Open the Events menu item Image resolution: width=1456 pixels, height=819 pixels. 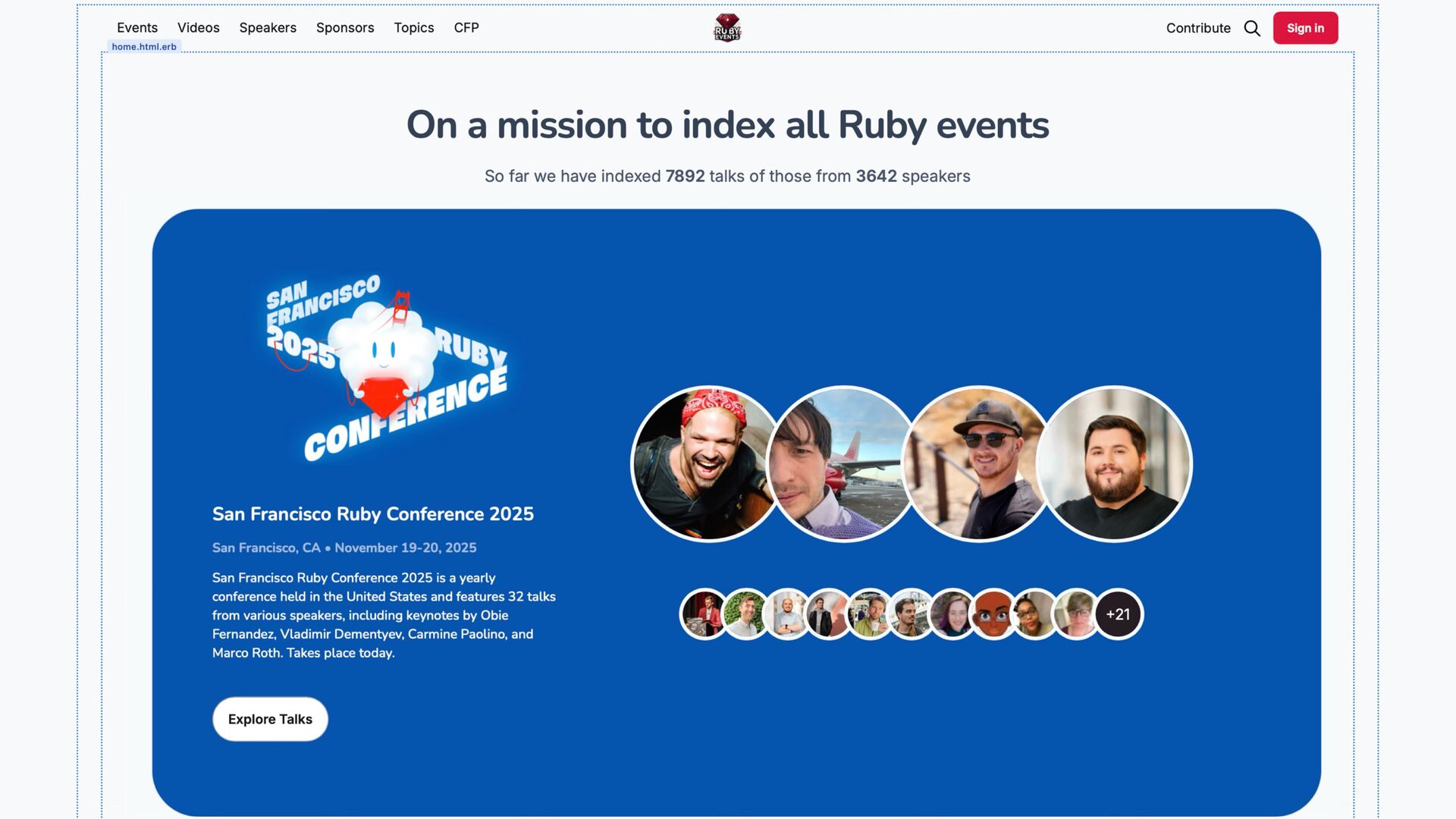coord(137,28)
